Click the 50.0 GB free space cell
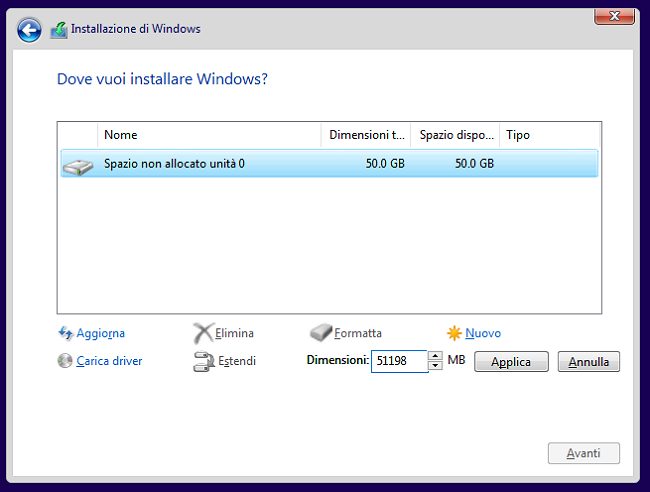Image resolution: width=650 pixels, height=492 pixels. pyautogui.click(x=475, y=164)
